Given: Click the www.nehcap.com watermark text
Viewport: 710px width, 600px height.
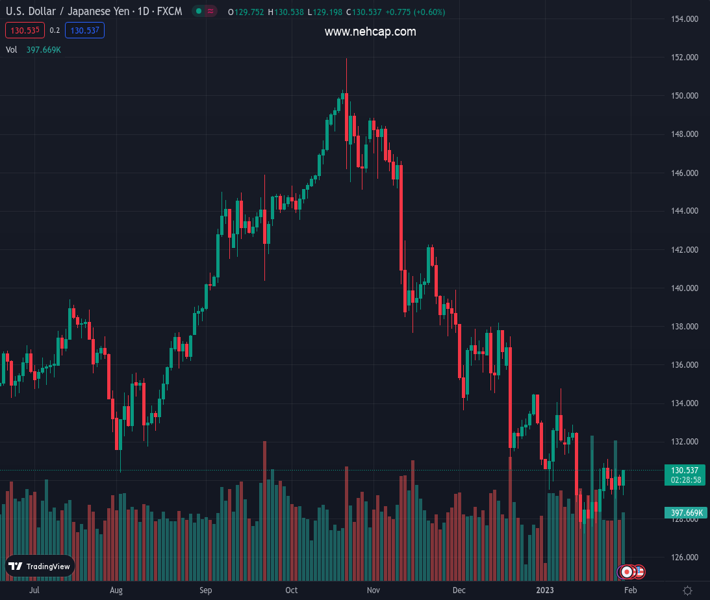Looking at the screenshot, I should (370, 32).
